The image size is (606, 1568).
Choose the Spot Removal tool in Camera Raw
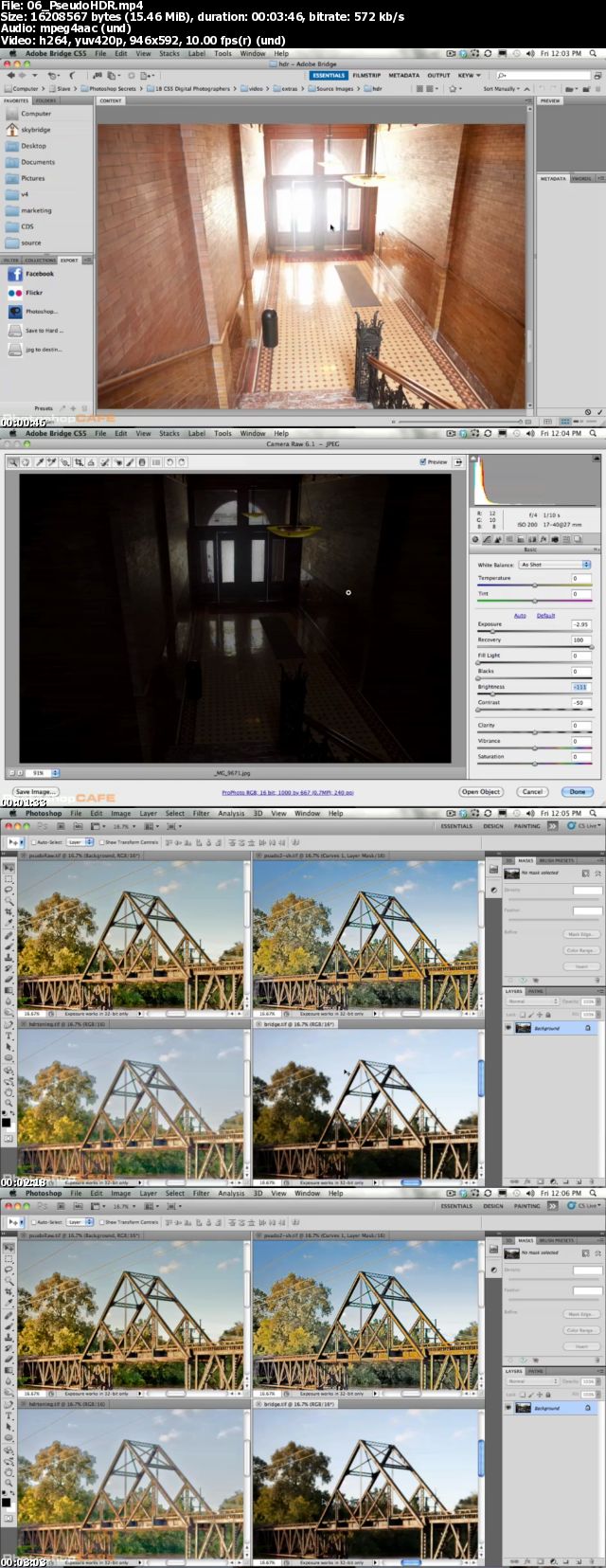click(x=105, y=462)
